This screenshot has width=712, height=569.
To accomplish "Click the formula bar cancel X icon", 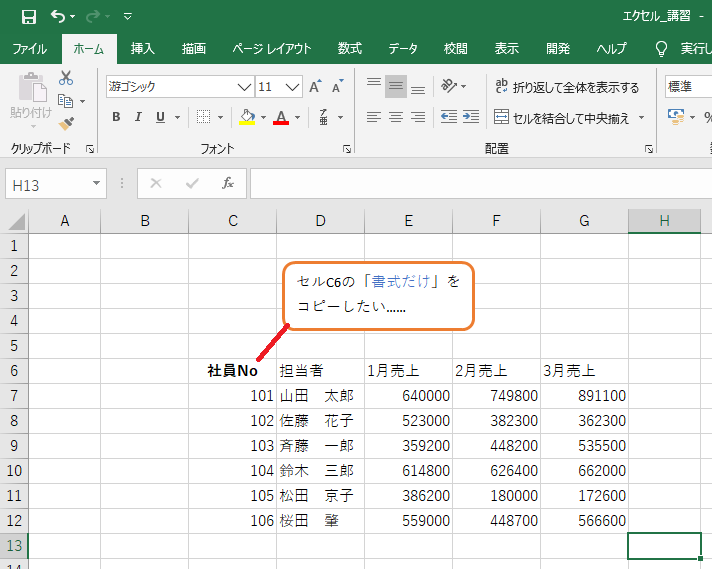I will (156, 183).
